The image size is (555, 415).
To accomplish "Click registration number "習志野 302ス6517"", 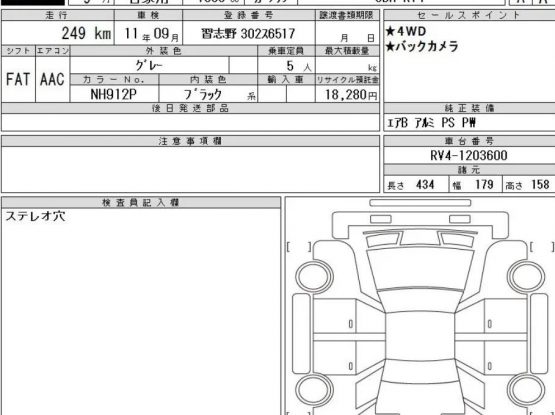I will click(248, 34).
